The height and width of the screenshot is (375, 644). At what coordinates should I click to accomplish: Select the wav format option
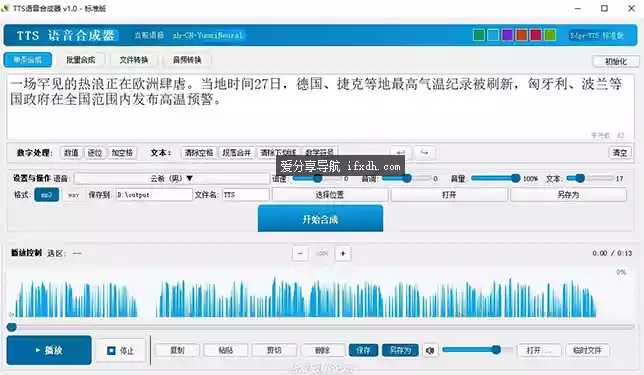(74, 195)
